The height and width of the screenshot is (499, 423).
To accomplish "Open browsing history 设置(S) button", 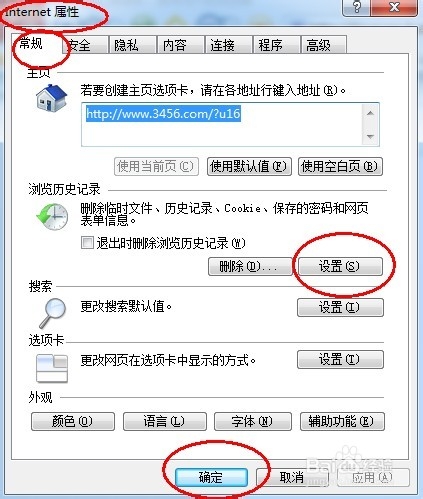I will 340,266.
